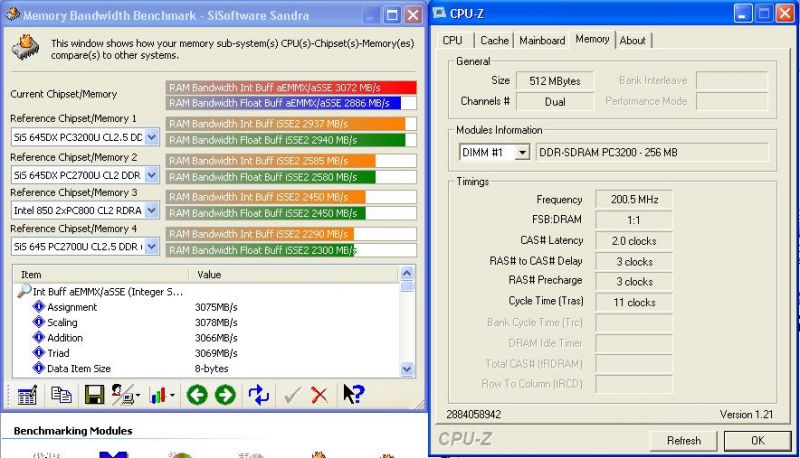Click the results list scroll down arrow
The height and width of the screenshot is (458, 800).
pos(407,369)
